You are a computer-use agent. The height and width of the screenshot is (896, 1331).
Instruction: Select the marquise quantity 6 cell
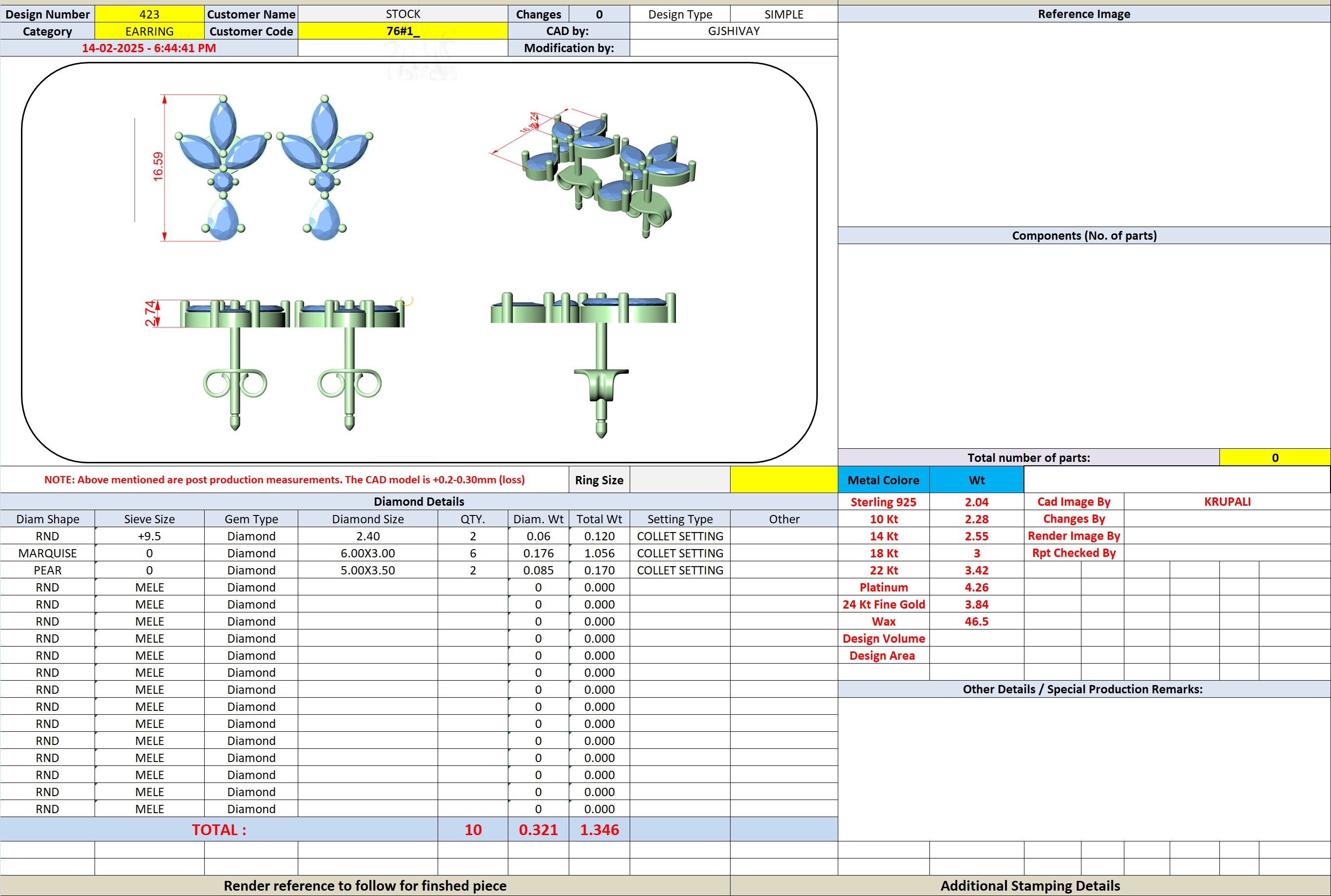click(x=473, y=553)
